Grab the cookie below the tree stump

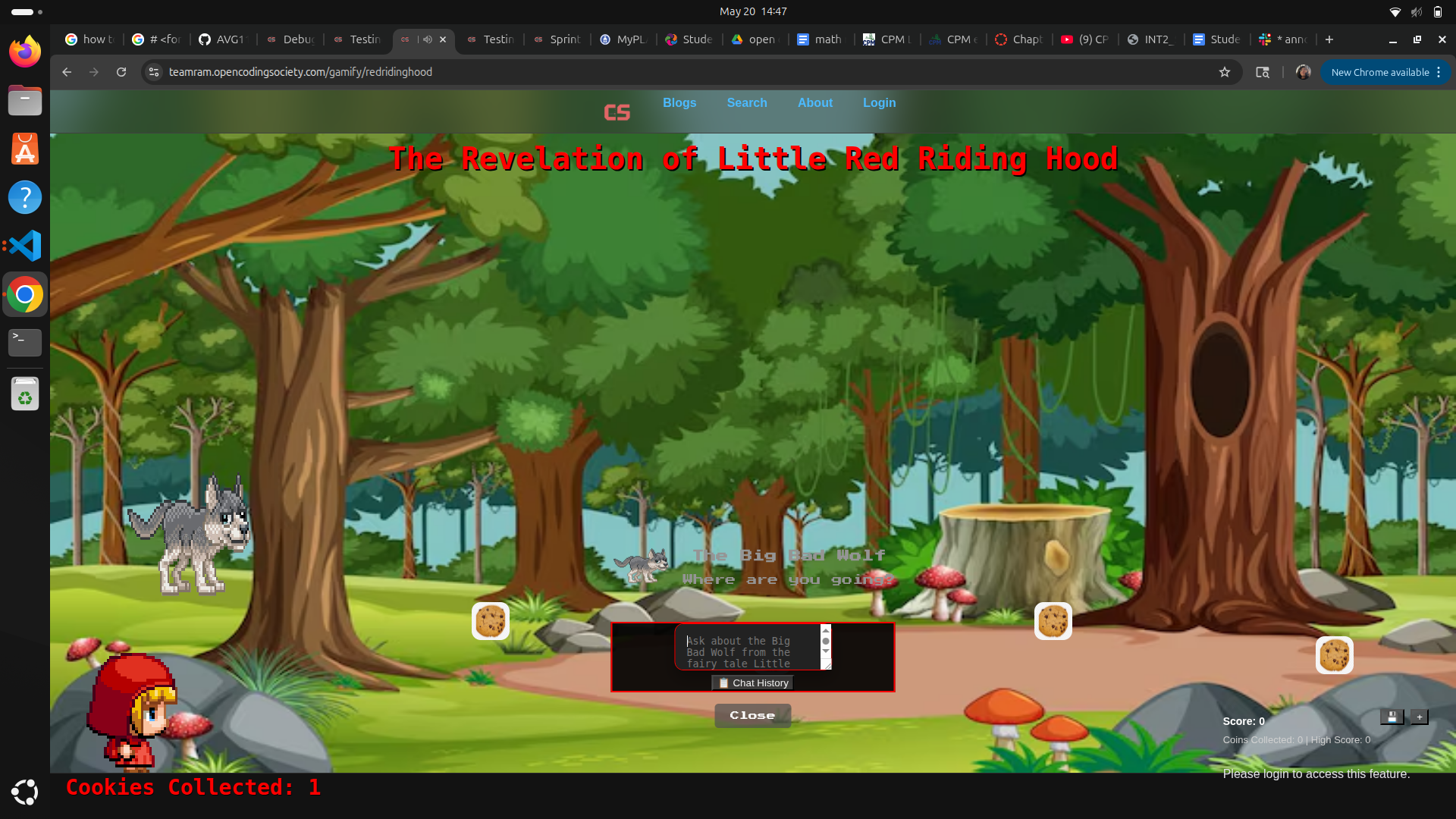point(1053,621)
